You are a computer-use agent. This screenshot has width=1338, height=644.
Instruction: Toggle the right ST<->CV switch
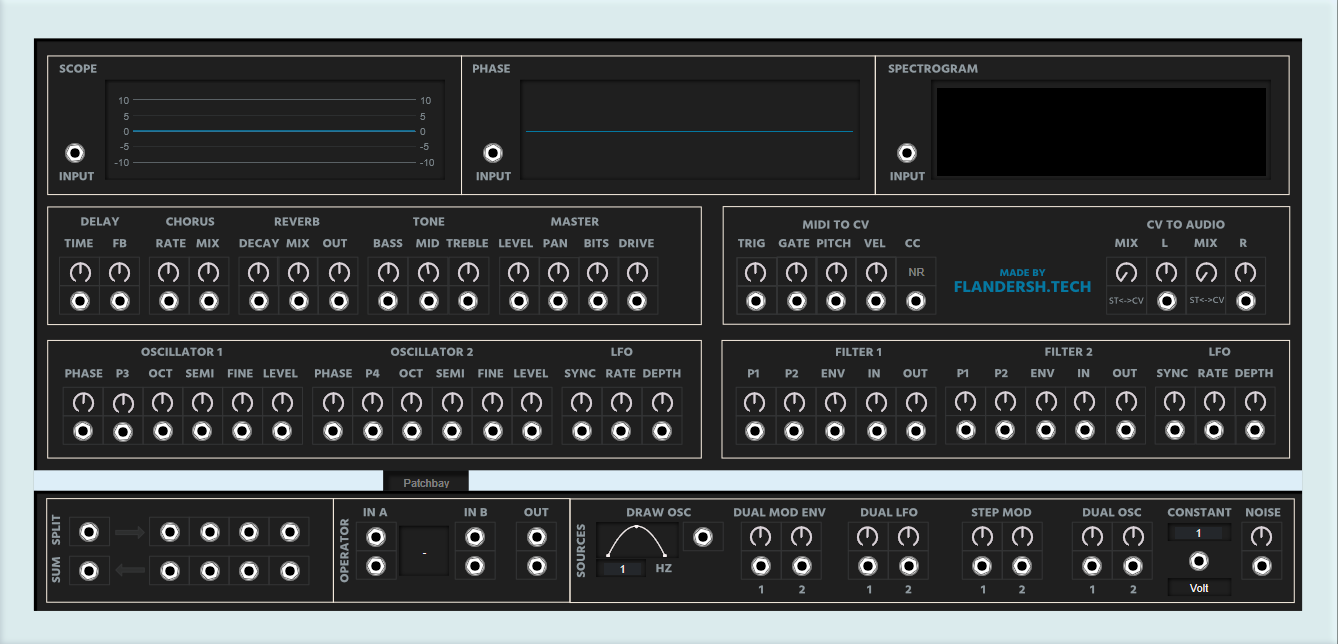point(1206,299)
